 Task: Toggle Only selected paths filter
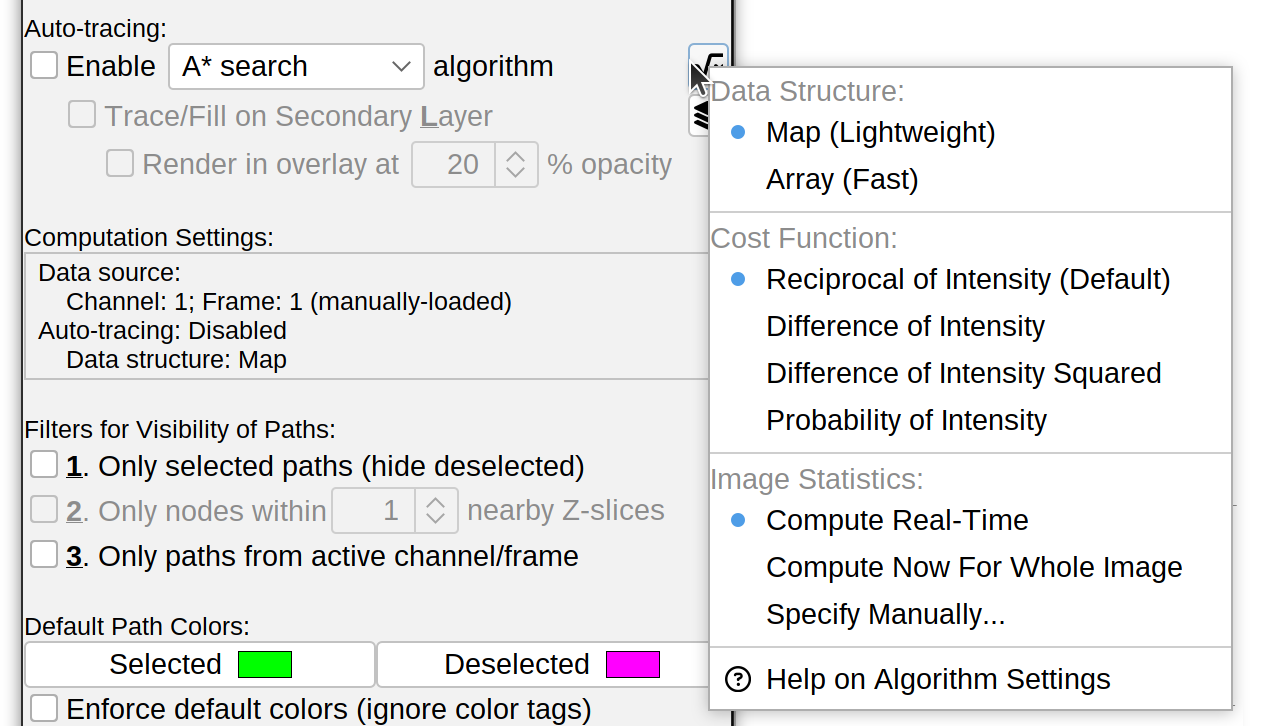[x=44, y=466]
